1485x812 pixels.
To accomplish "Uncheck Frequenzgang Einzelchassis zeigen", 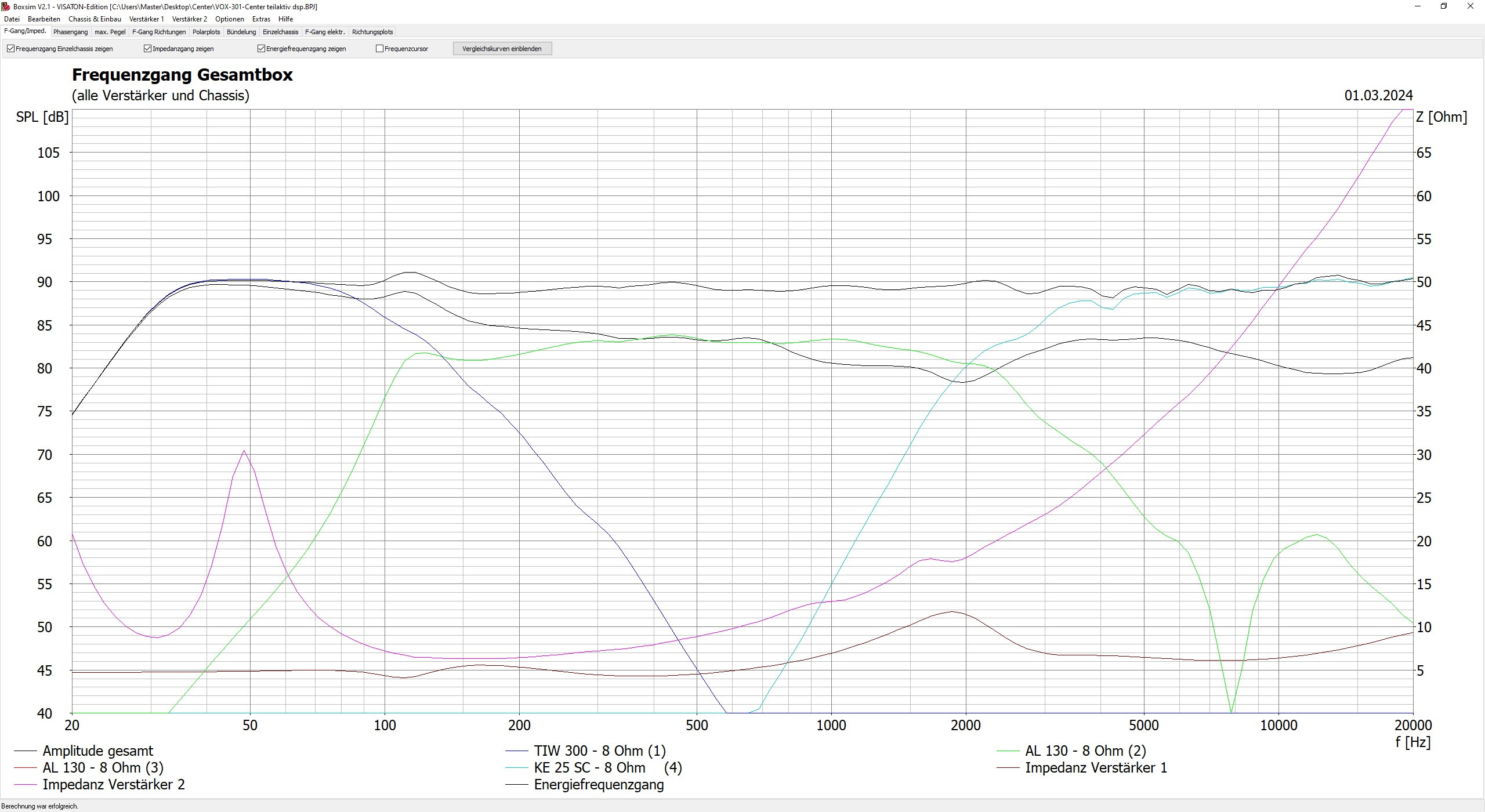I will 10,49.
